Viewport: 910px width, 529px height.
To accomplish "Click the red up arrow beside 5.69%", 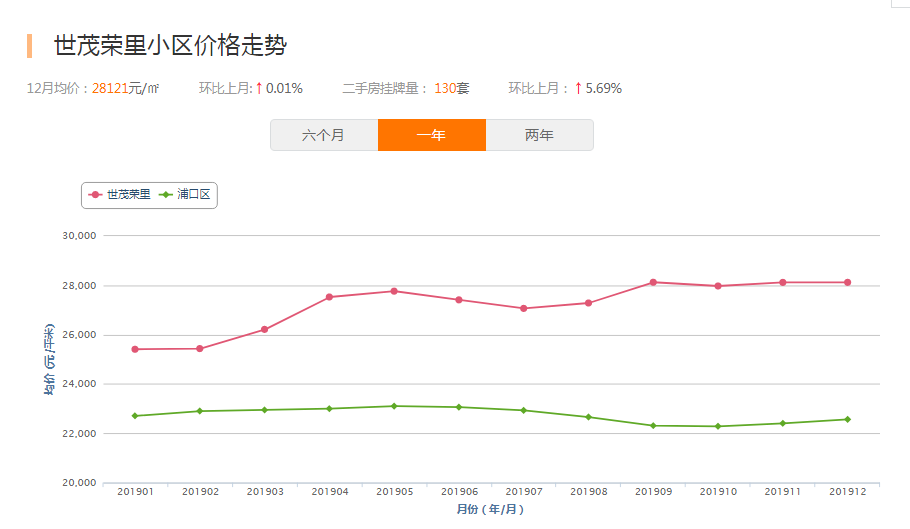I will 578,88.
